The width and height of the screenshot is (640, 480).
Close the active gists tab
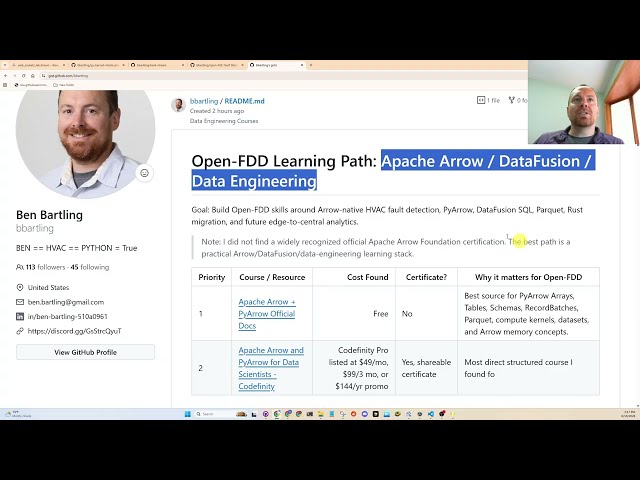302,65
